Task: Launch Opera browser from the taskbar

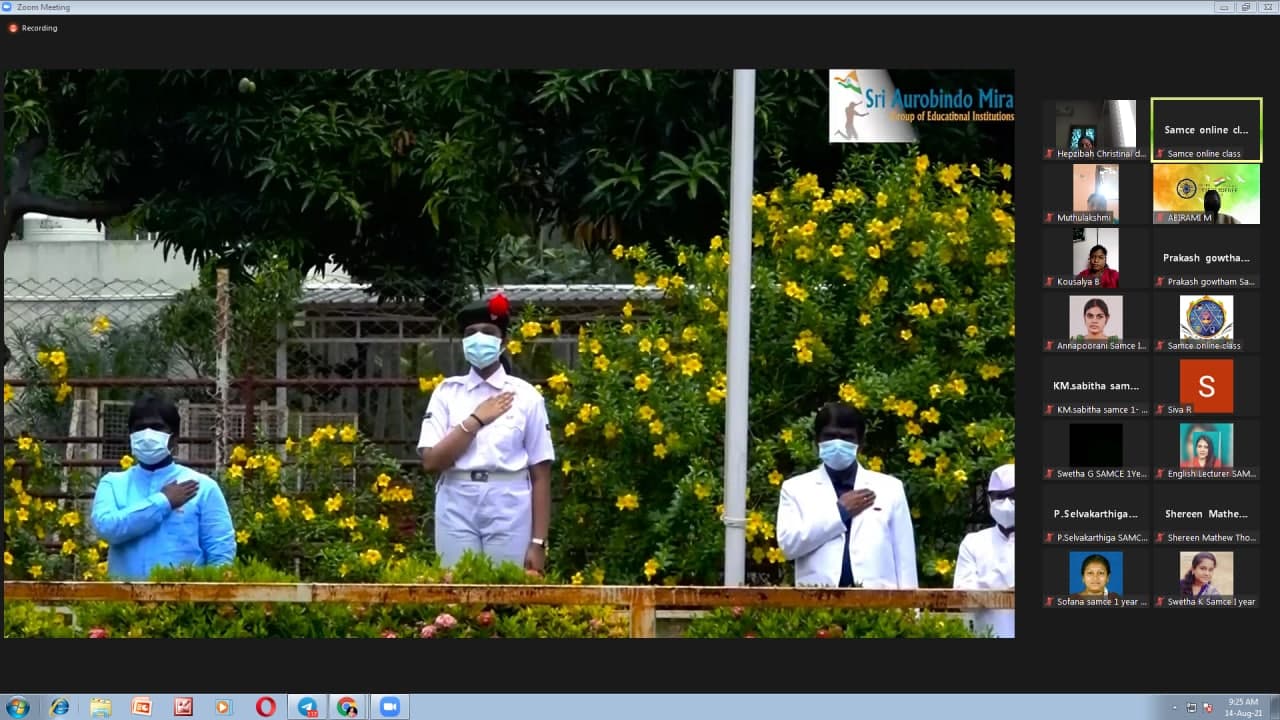Action: tap(265, 707)
